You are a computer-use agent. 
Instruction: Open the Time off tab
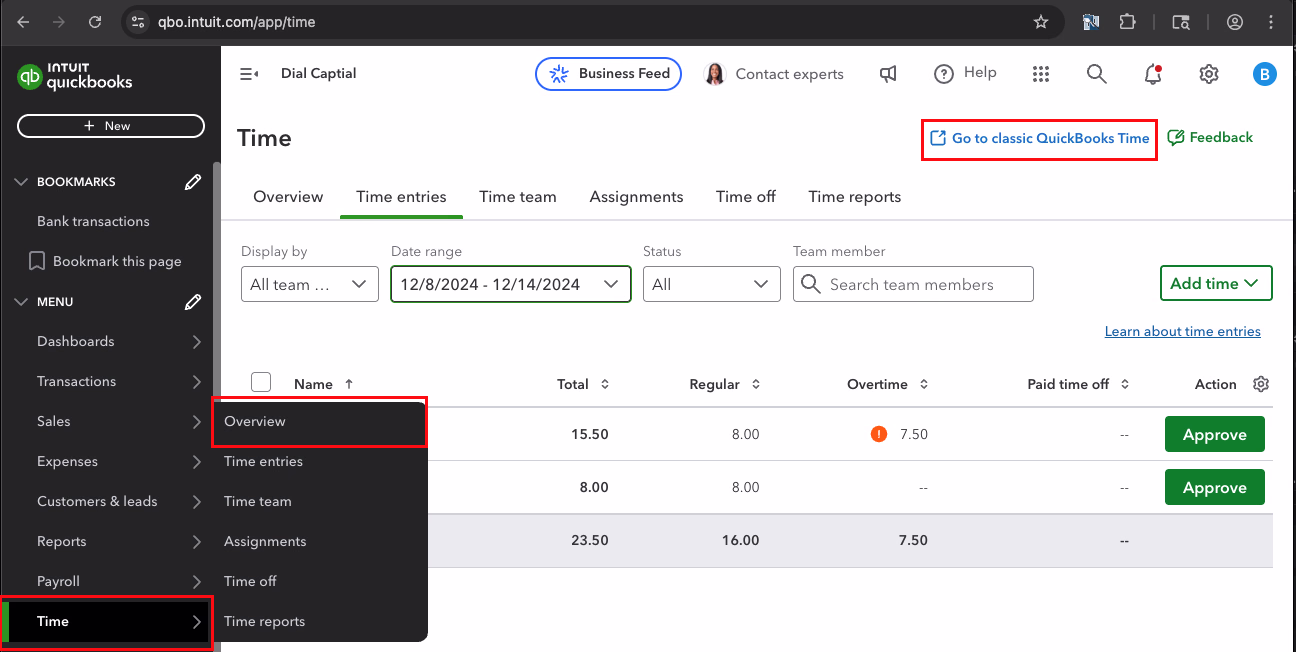tap(746, 197)
